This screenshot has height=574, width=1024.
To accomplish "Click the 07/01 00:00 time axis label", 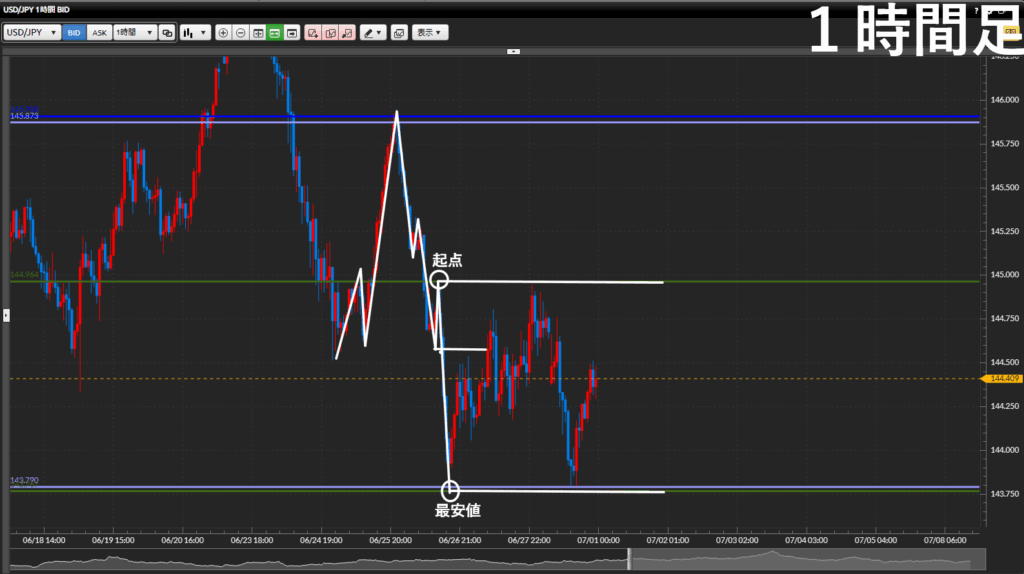I will point(598,540).
